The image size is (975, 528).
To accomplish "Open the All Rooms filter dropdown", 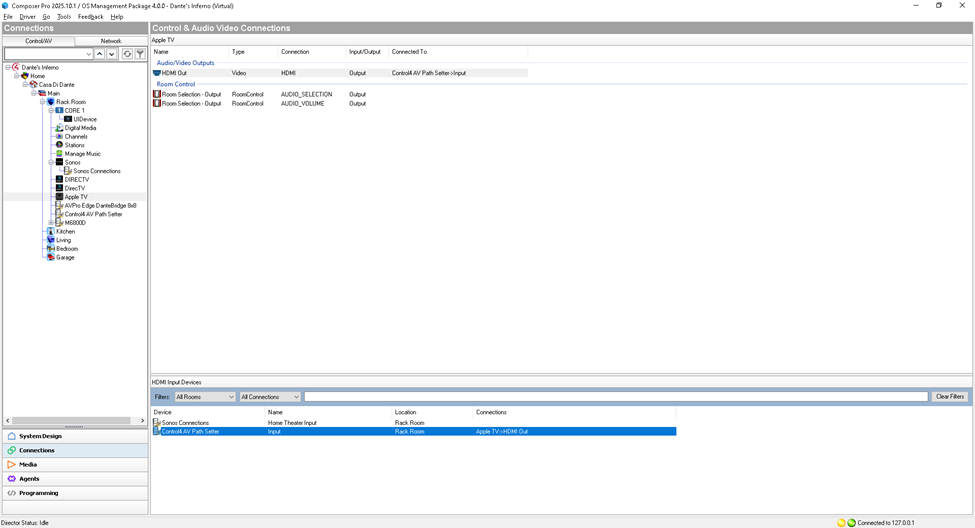I will coord(204,397).
